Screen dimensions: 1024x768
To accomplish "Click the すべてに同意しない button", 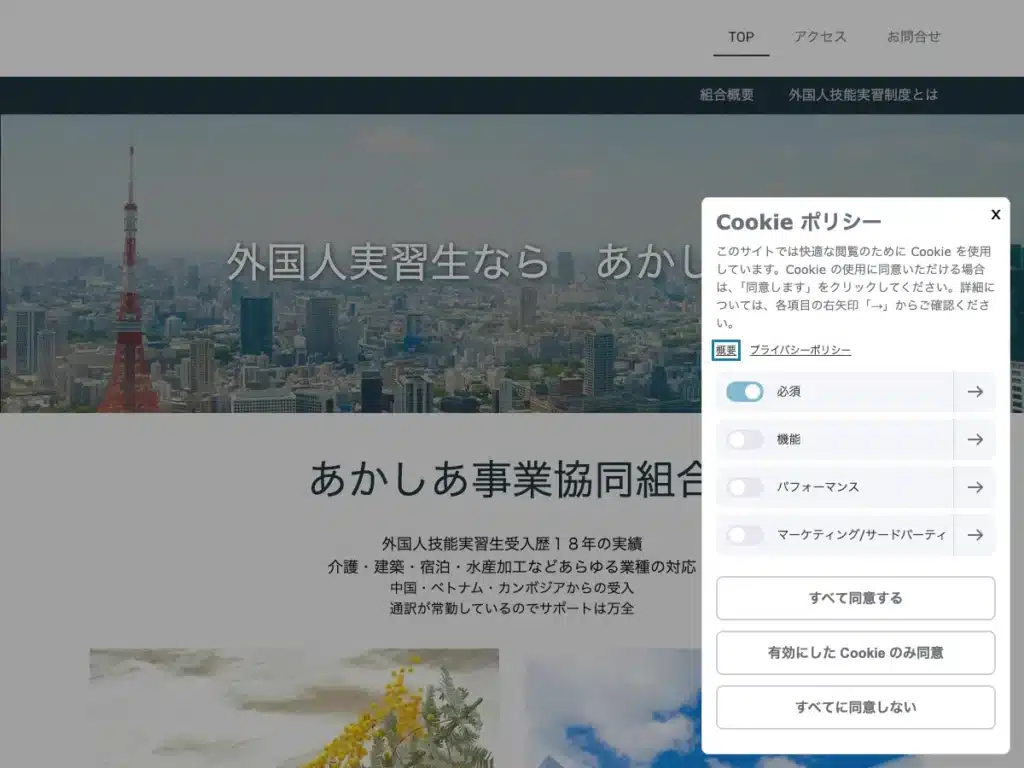I will coord(856,707).
